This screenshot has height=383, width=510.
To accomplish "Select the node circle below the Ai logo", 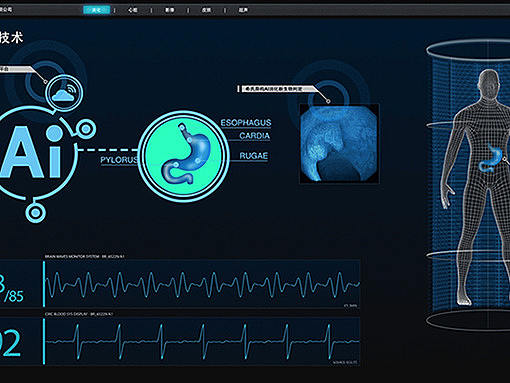I will (x=36, y=212).
